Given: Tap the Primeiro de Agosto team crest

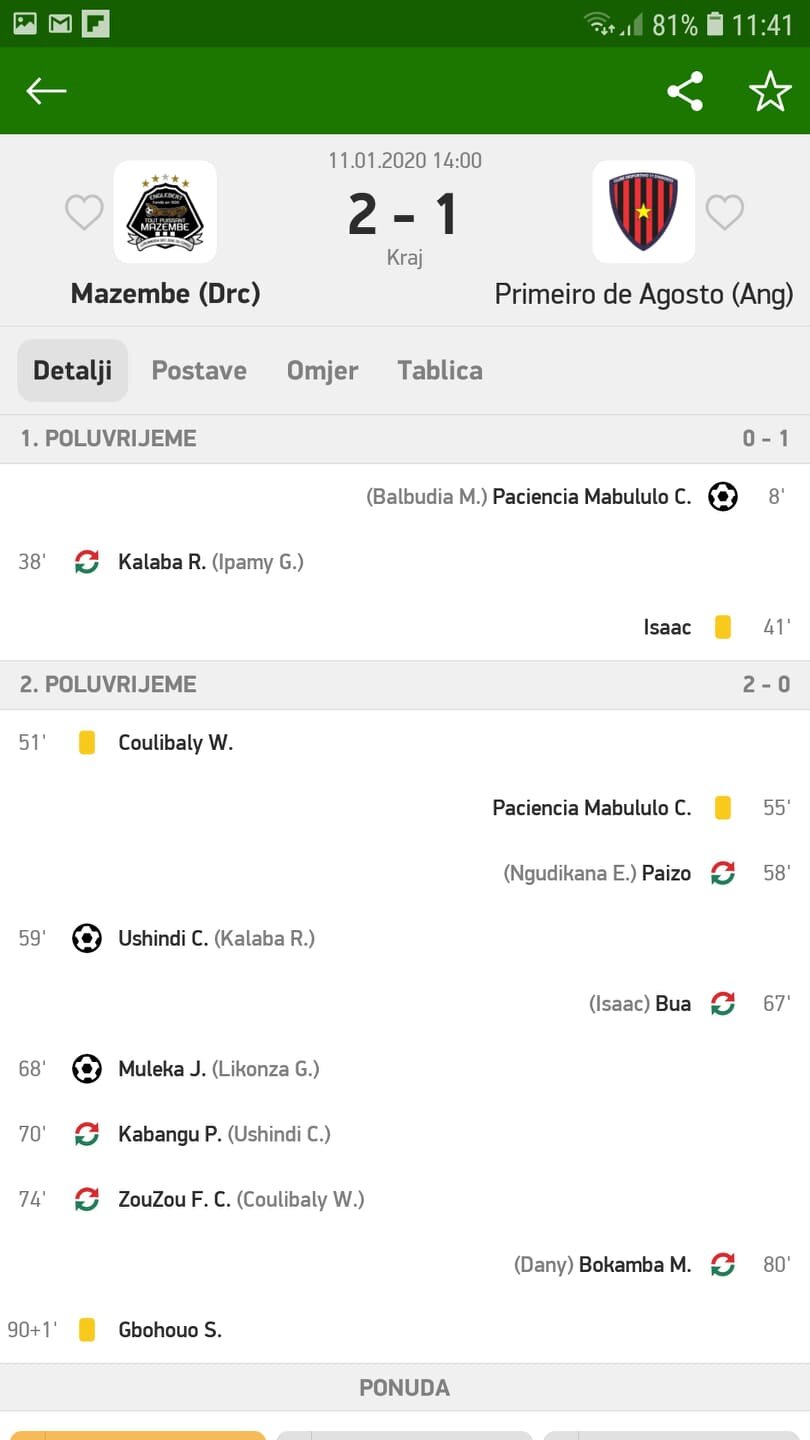Looking at the screenshot, I should click(643, 212).
